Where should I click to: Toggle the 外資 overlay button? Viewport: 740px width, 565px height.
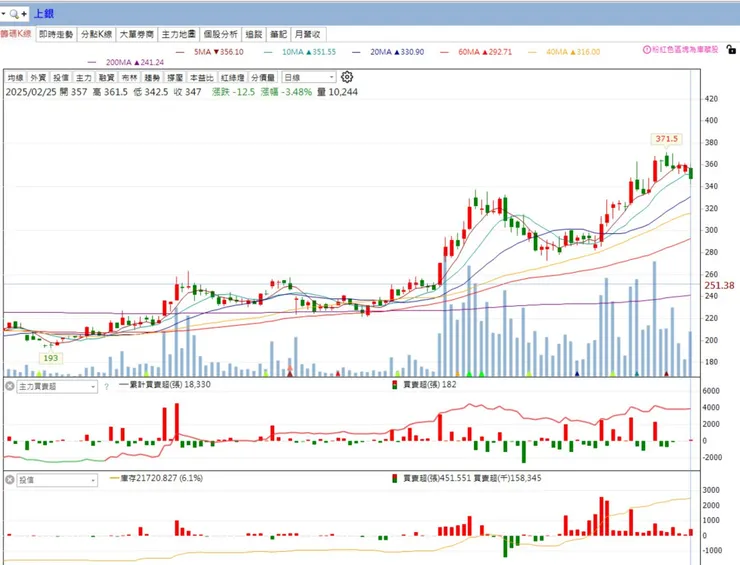(x=38, y=77)
